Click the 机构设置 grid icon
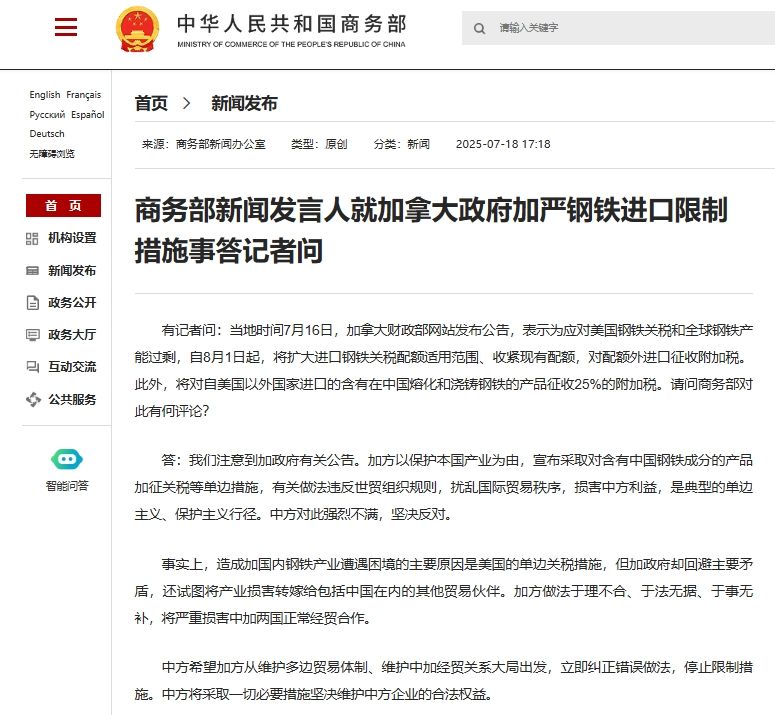The height and width of the screenshot is (715, 775). pos(32,239)
